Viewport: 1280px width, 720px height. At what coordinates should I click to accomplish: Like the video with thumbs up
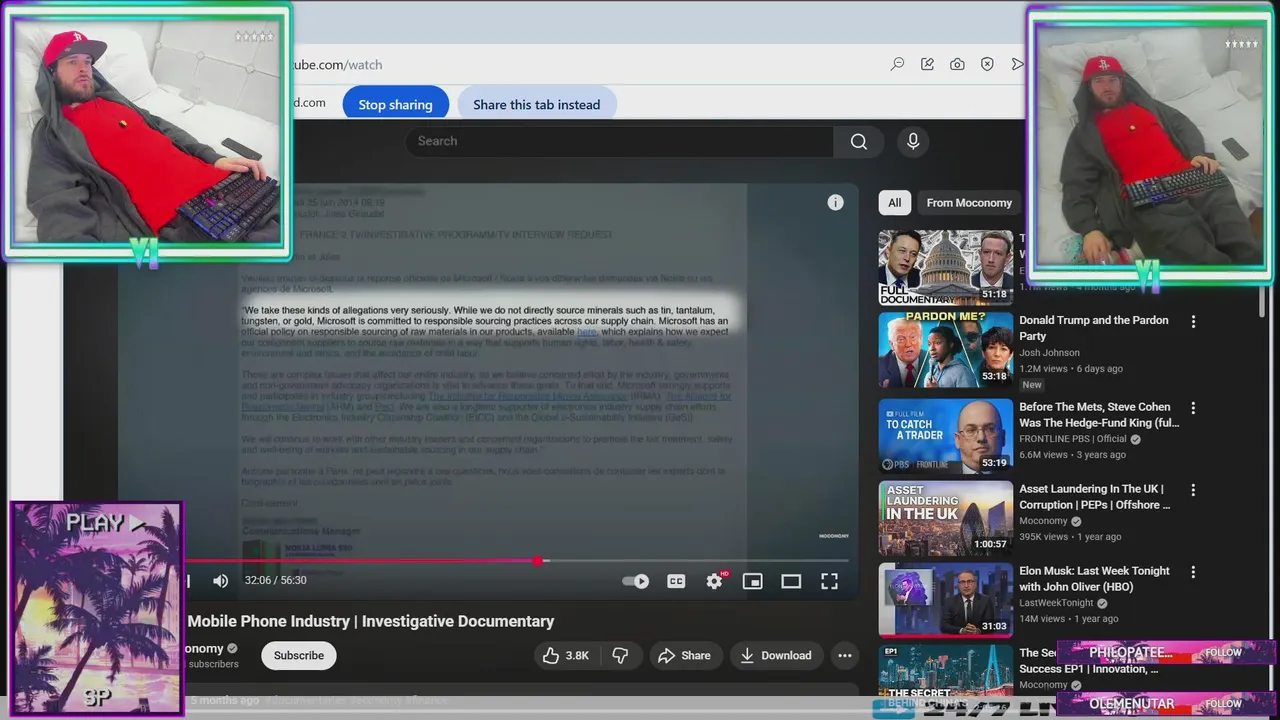566,655
